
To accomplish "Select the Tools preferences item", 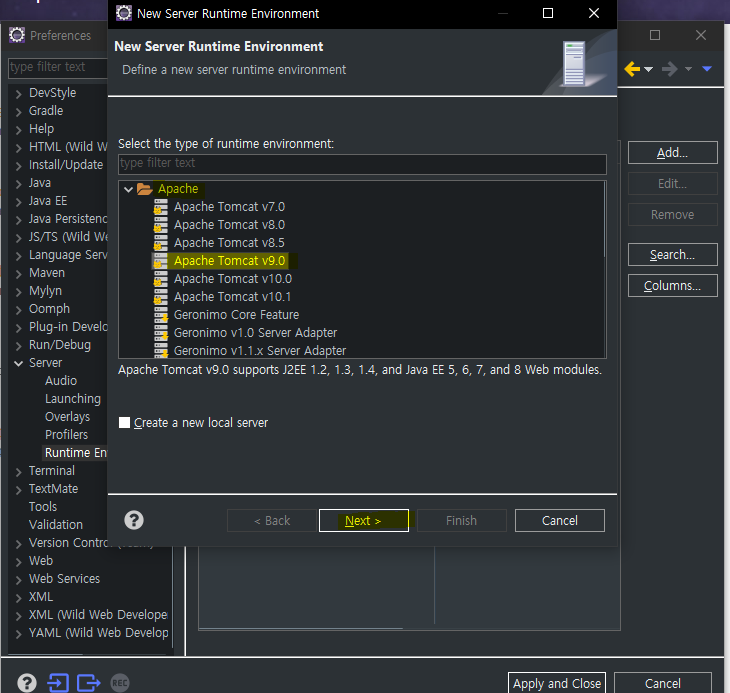I will (43, 507).
